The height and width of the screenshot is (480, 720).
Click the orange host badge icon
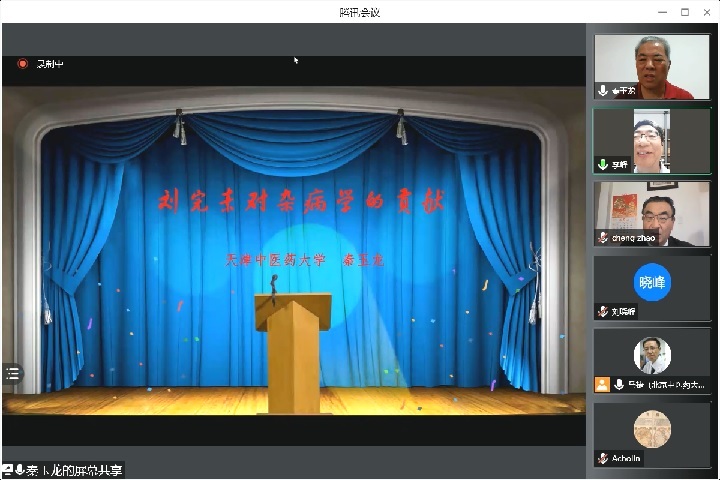tap(602, 384)
